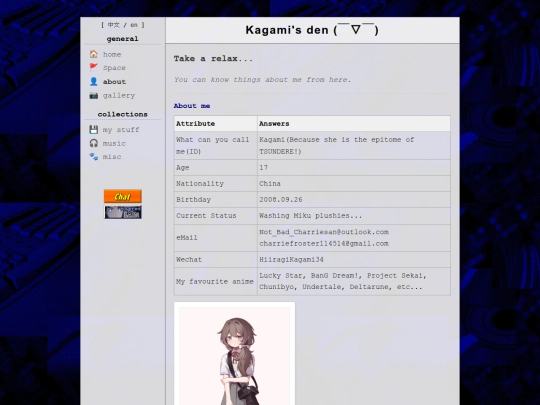Select the about menu entry
This screenshot has width=540, height=405.
[x=114, y=82]
